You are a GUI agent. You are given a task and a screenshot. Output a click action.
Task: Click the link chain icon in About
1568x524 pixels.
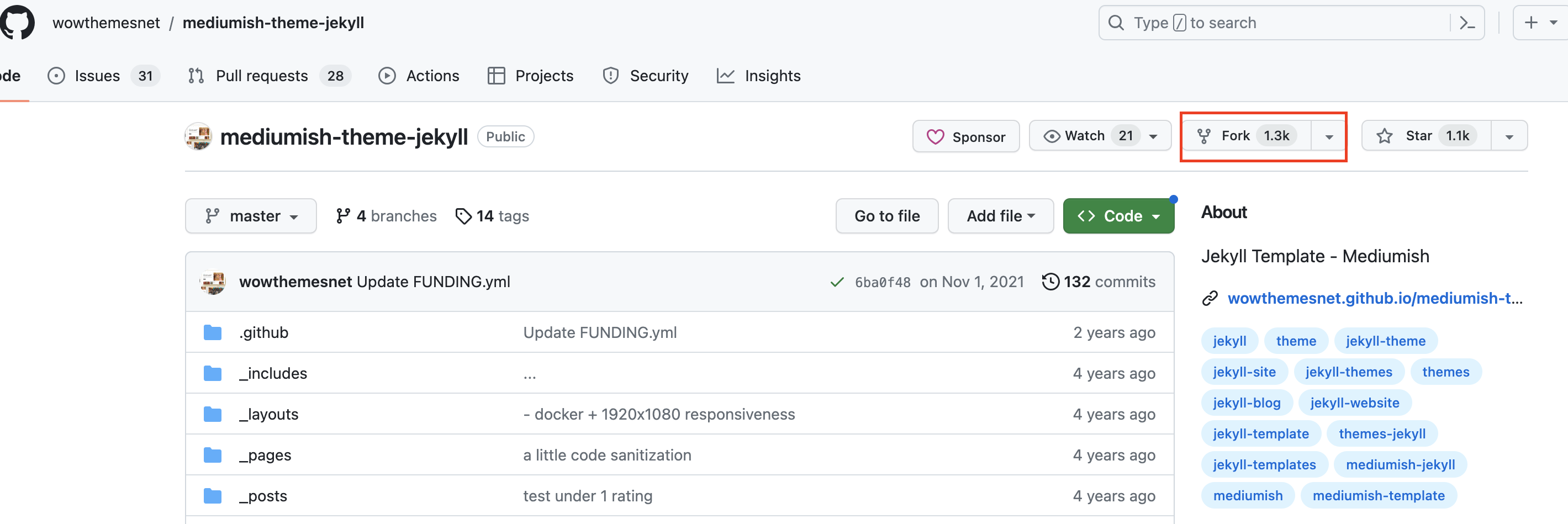pos(1210,298)
